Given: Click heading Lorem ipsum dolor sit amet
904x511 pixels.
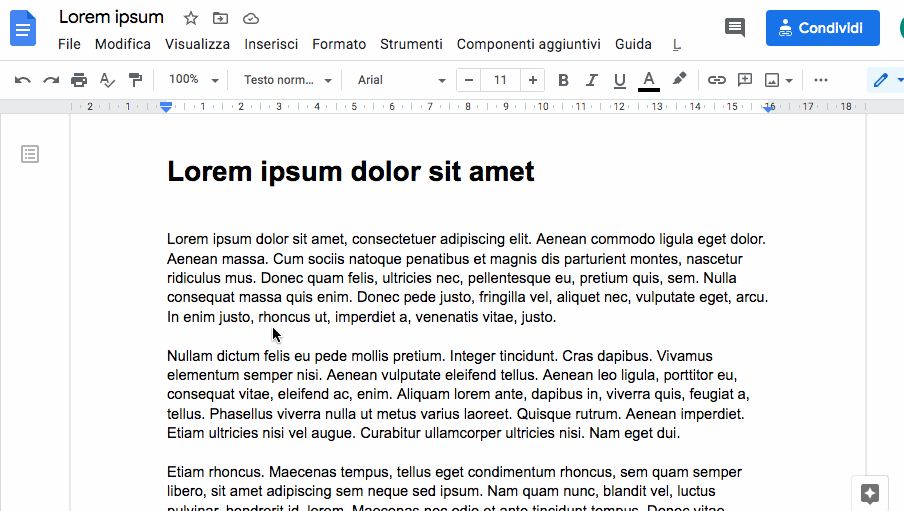Looking at the screenshot, I should click(351, 171).
